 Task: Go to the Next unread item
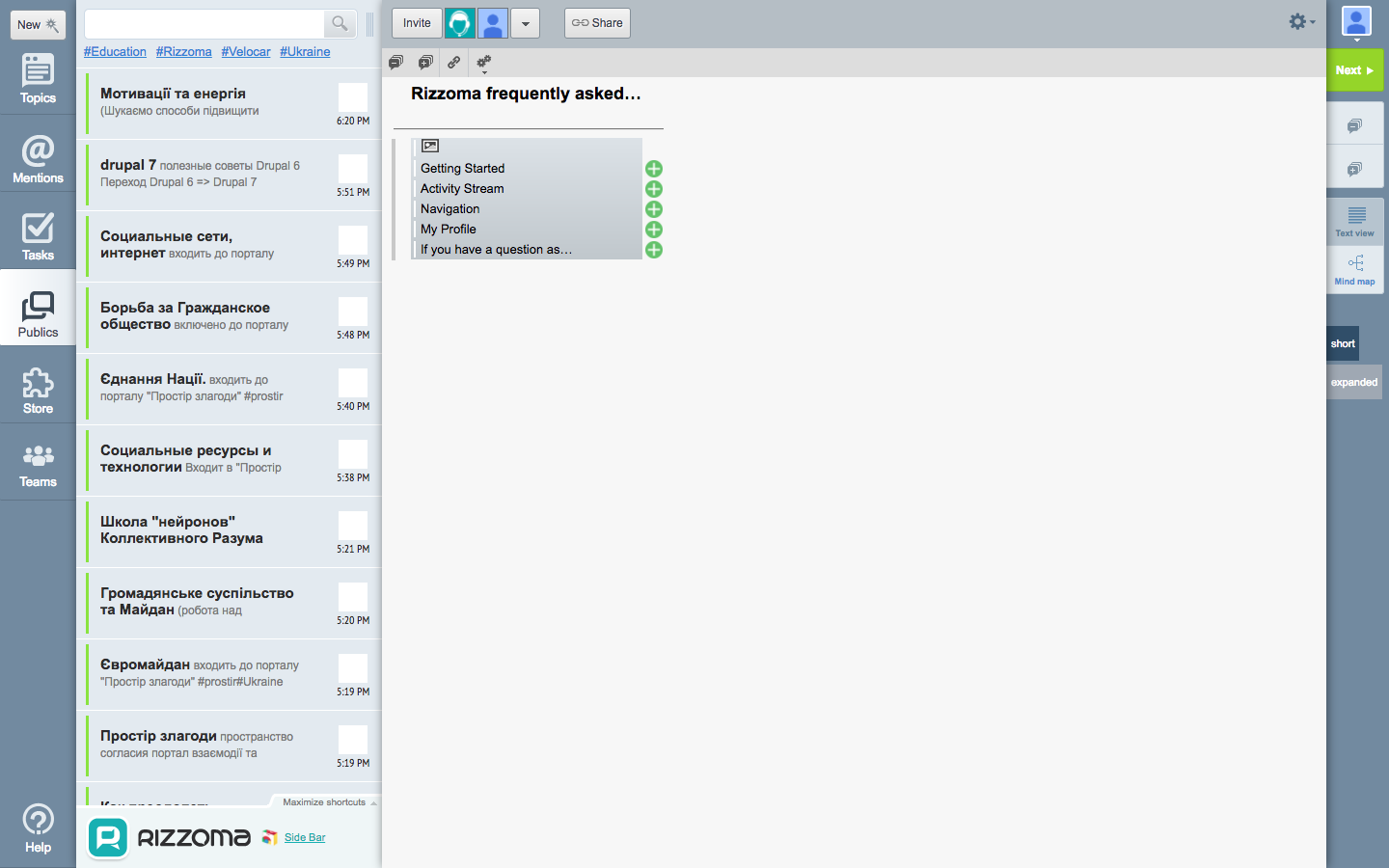click(x=1355, y=70)
